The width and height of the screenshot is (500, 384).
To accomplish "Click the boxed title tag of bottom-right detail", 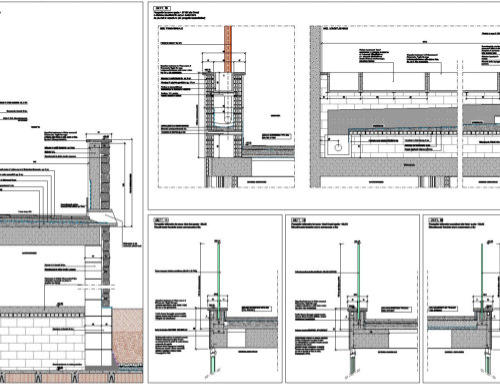I will (x=436, y=220).
